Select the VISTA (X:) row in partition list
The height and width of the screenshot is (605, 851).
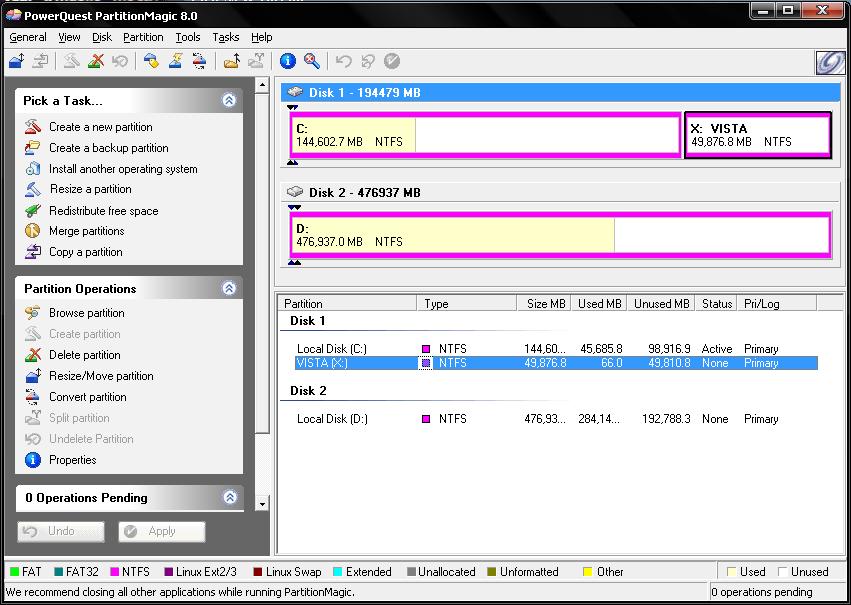556,363
